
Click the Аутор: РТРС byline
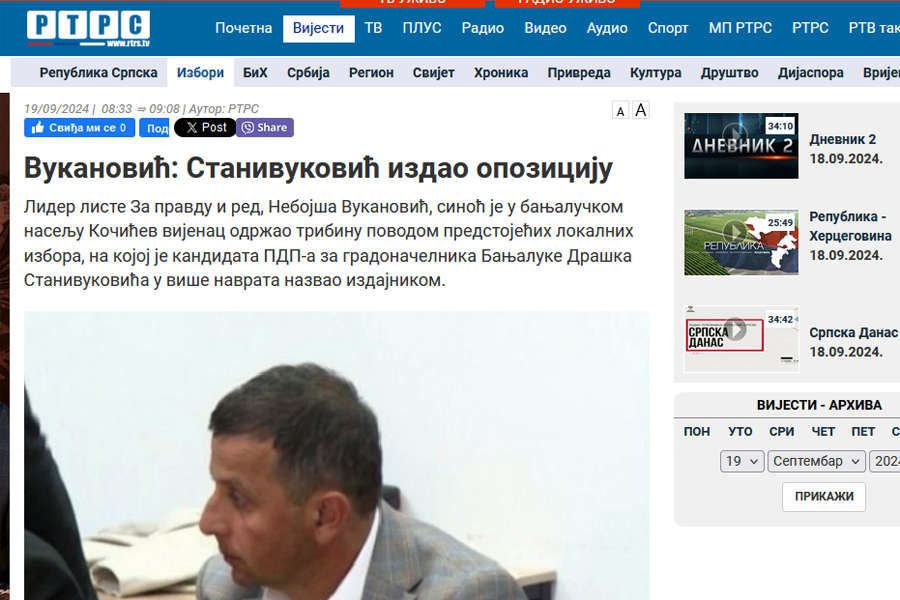(x=224, y=109)
